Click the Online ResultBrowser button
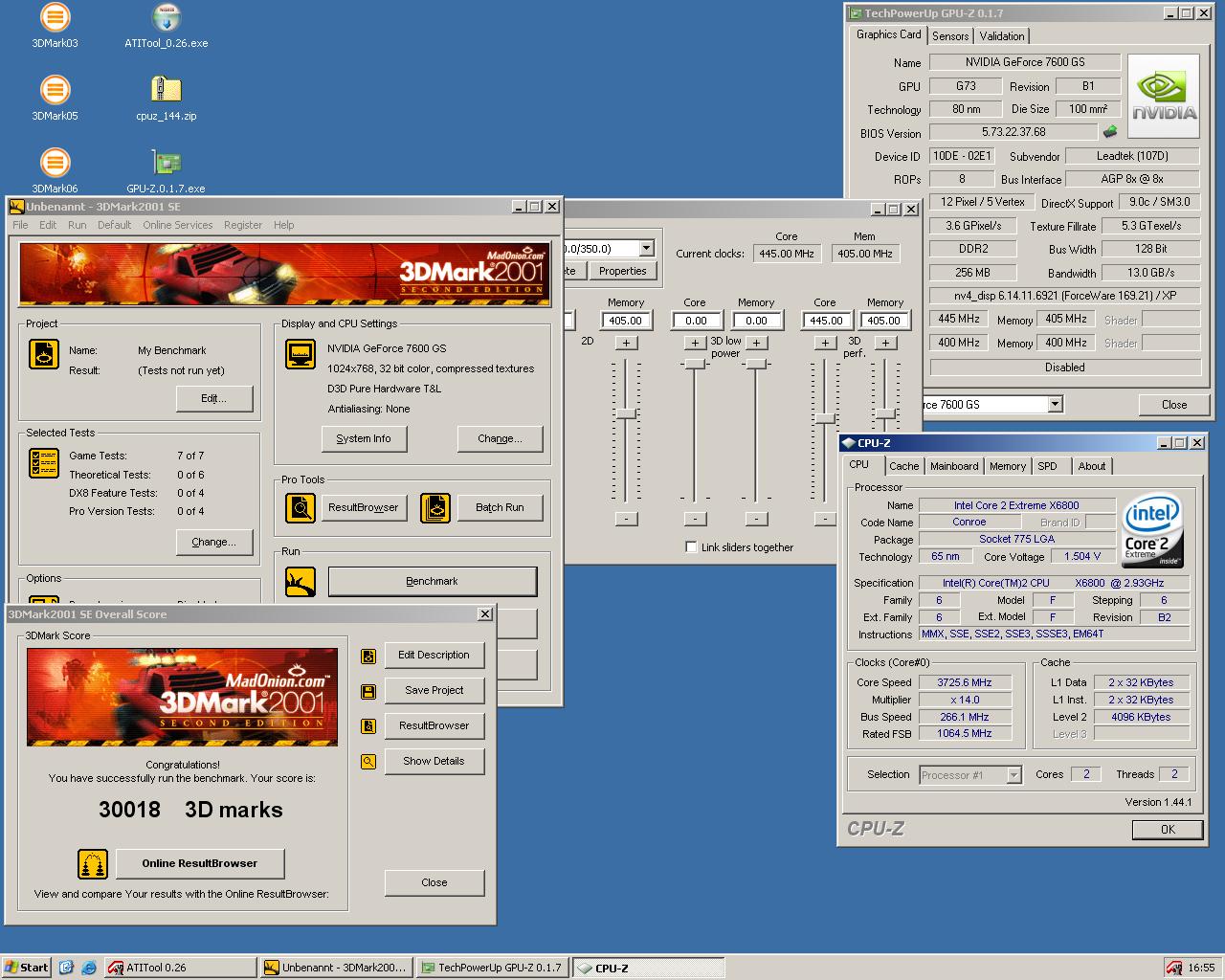Screen dimensions: 1225x980 pyautogui.click(x=199, y=863)
